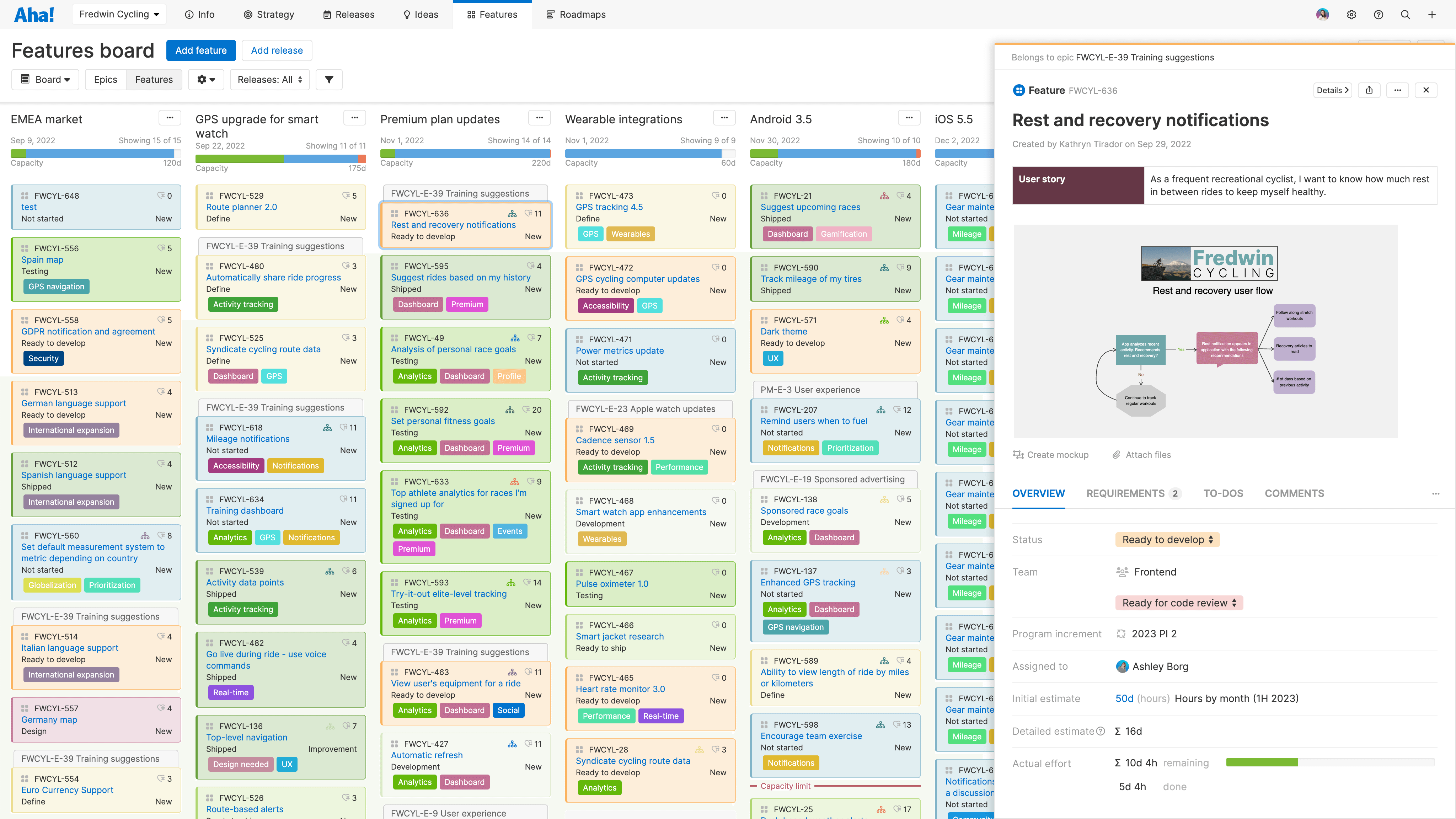Click the Actual effort progress bar
This screenshot has width=1456, height=819.
(1330, 763)
